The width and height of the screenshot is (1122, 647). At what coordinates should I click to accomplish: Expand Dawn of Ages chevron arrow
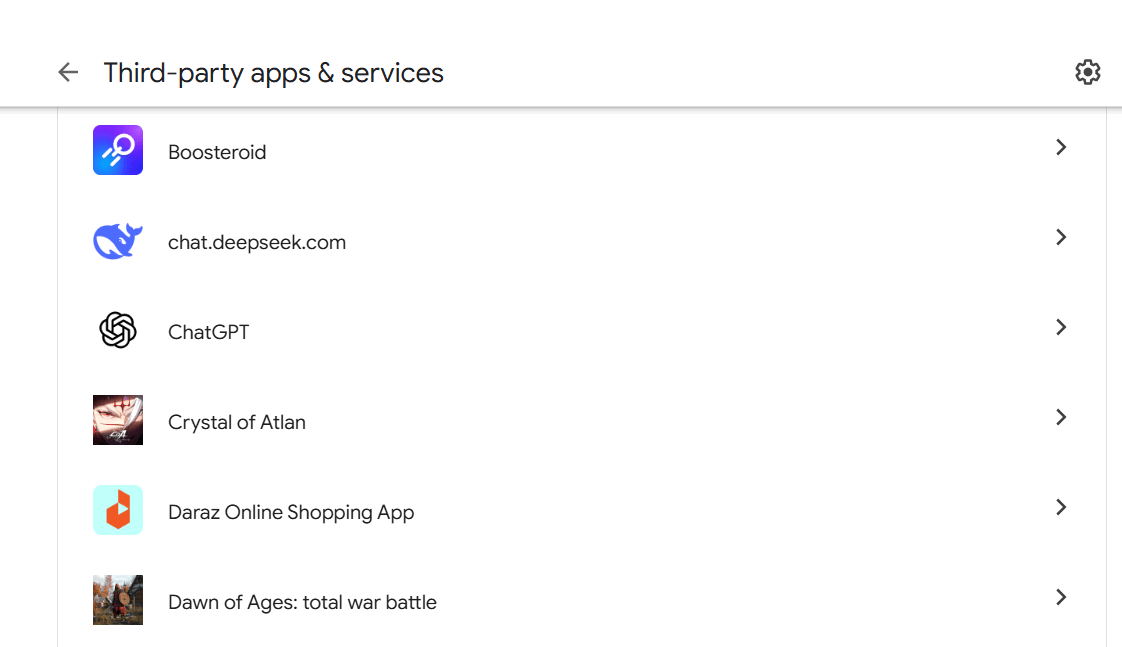tap(1061, 598)
